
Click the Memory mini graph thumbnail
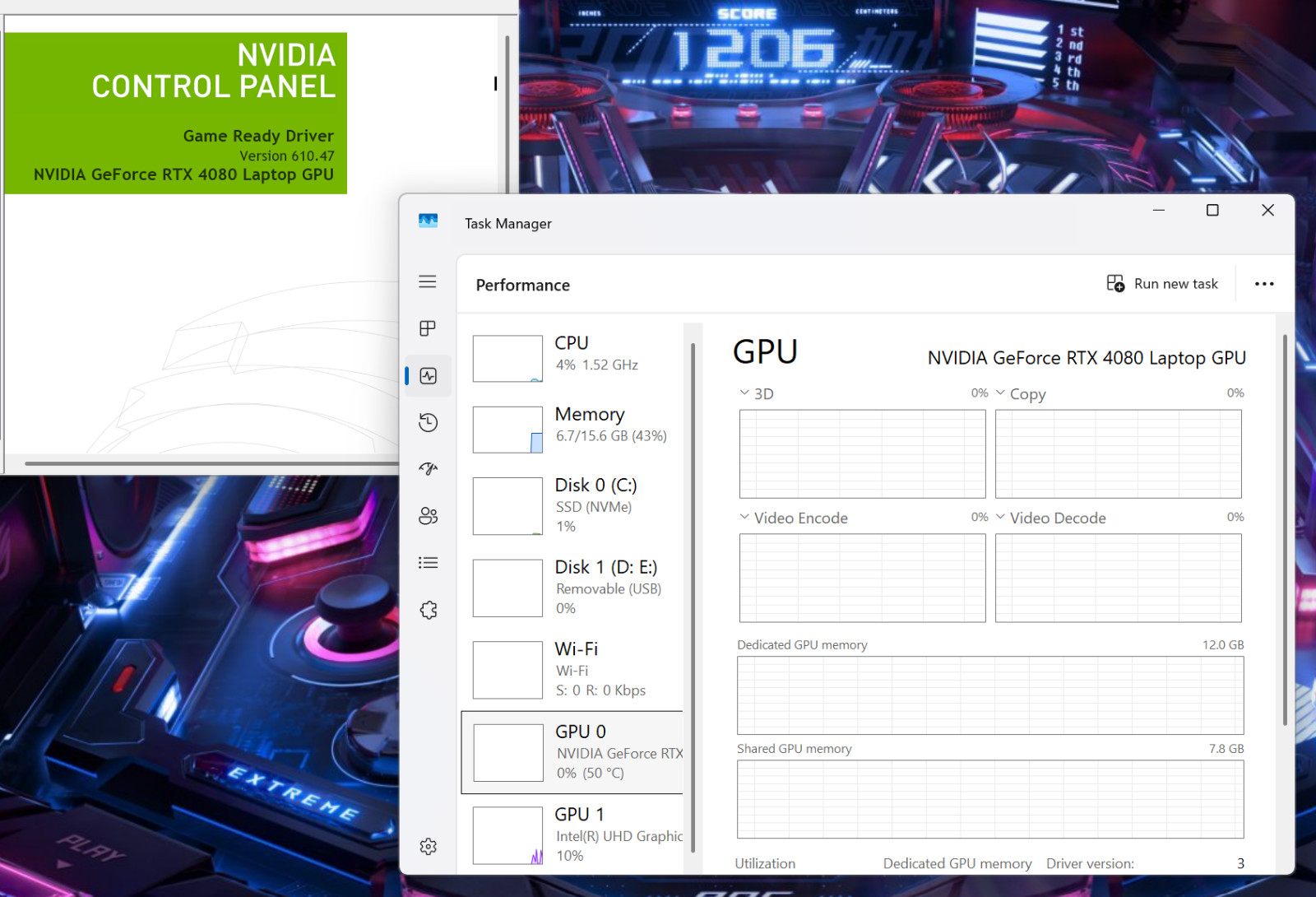pos(507,430)
